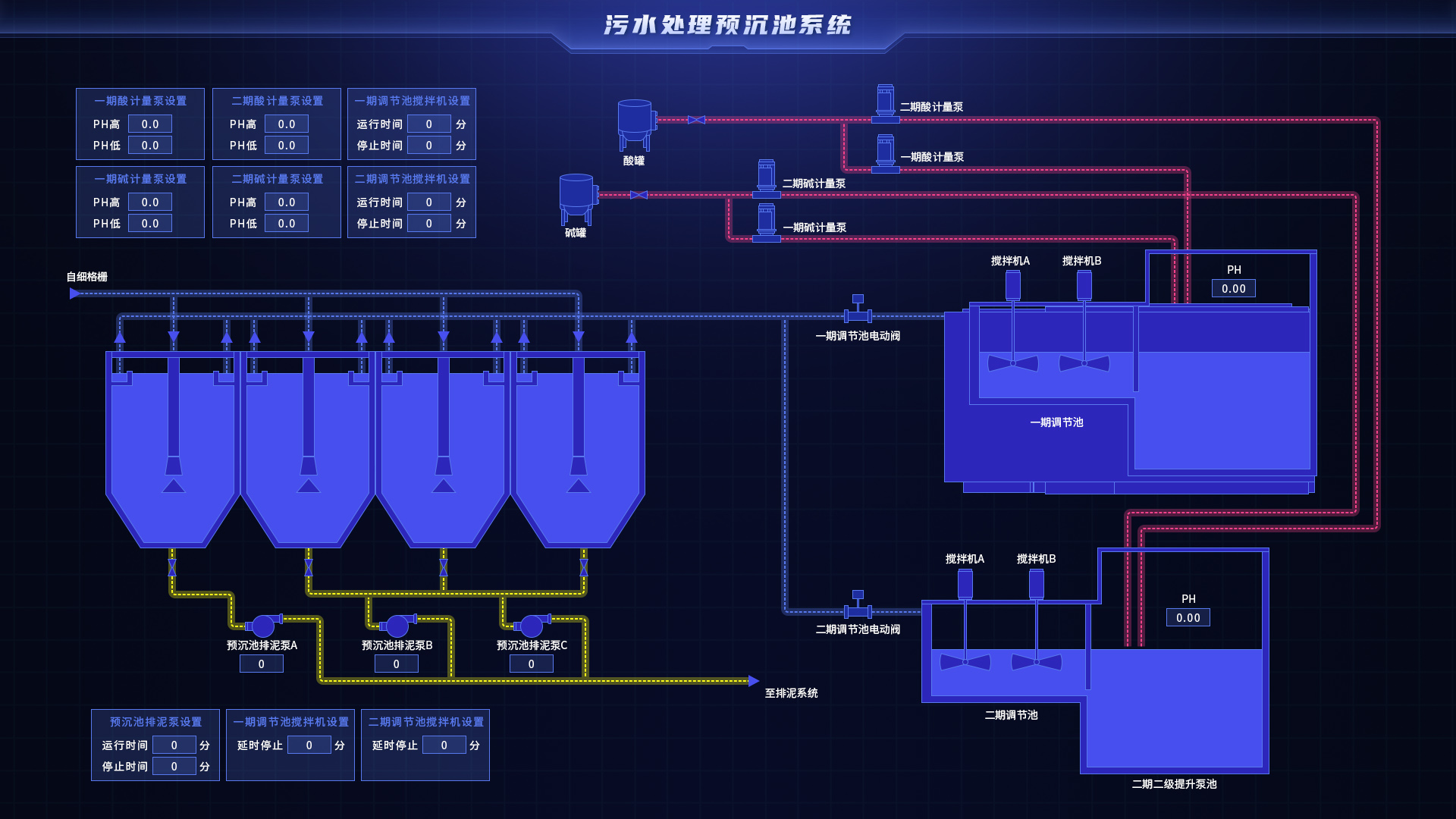Select the 二期酸计量泵 pump icon
This screenshot has height=819, width=1456.
[885, 104]
